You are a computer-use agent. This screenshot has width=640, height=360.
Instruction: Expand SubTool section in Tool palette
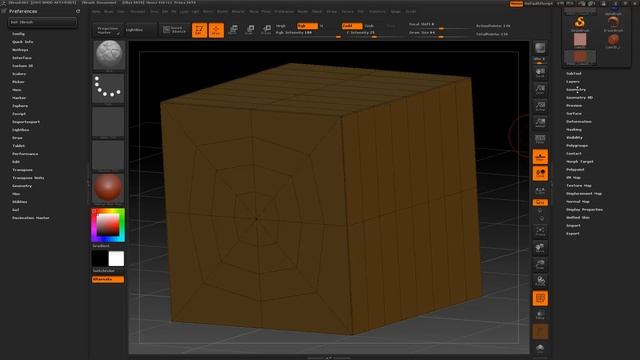[573, 73]
